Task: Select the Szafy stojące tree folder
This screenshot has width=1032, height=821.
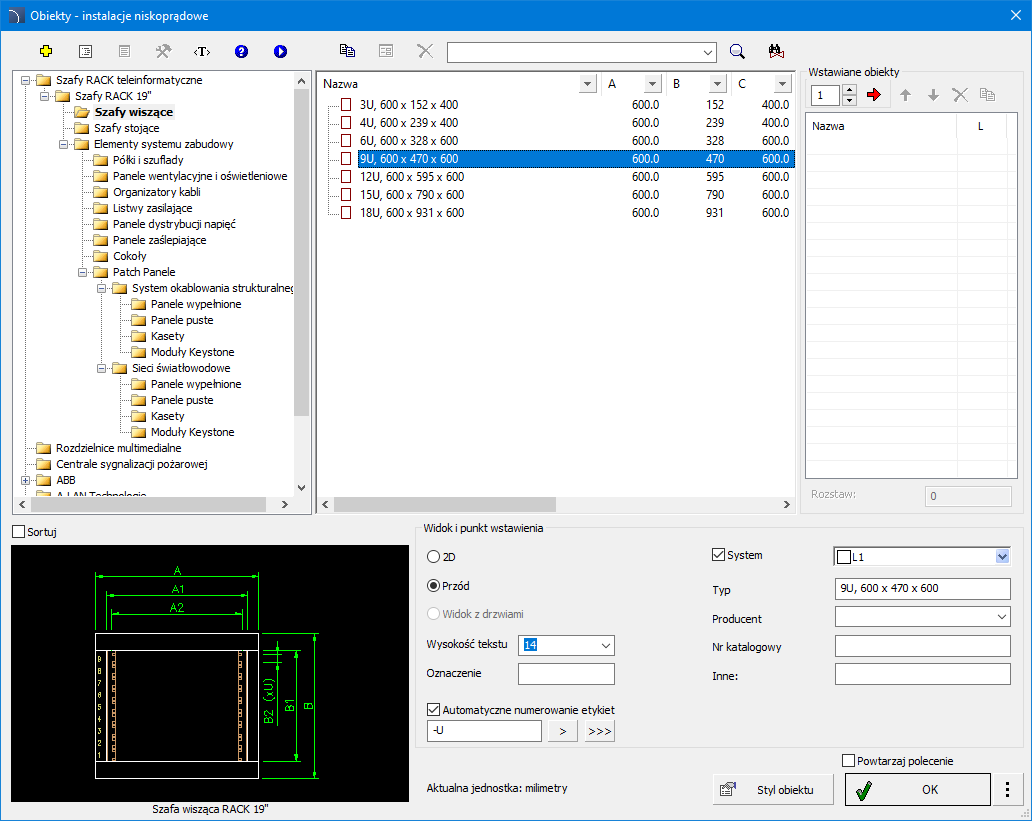Action: [x=126, y=128]
